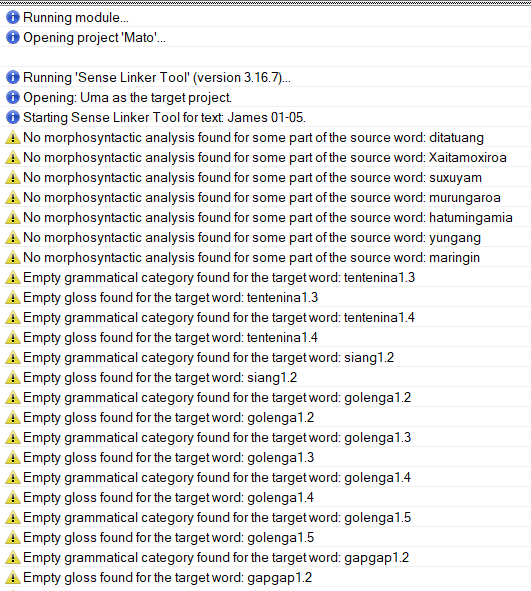Click warning icon for source word murungaroa
This screenshot has height=591, width=531.
pos(13,198)
